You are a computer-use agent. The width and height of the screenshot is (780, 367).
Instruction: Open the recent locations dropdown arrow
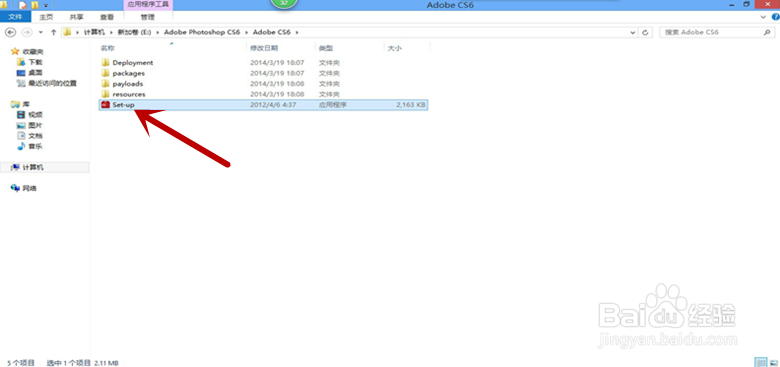tap(41, 33)
